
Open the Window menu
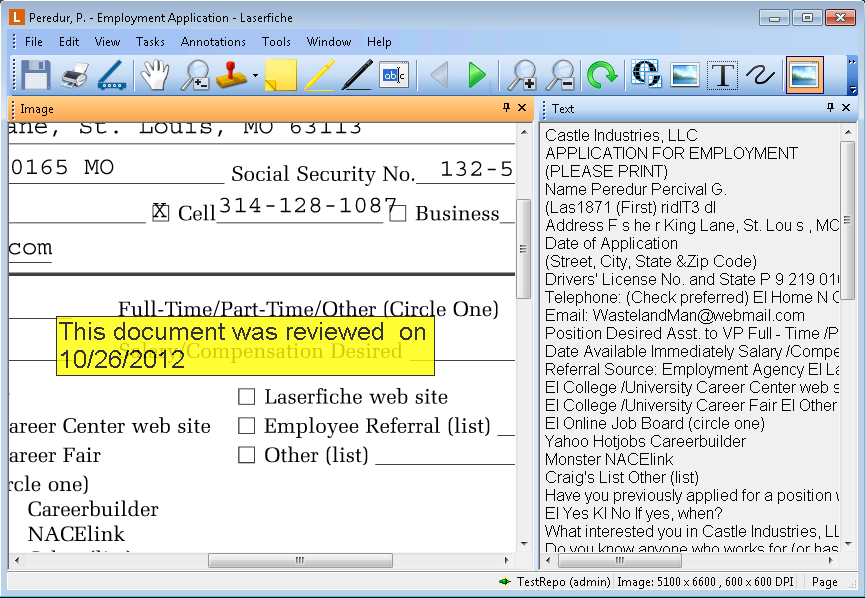329,42
